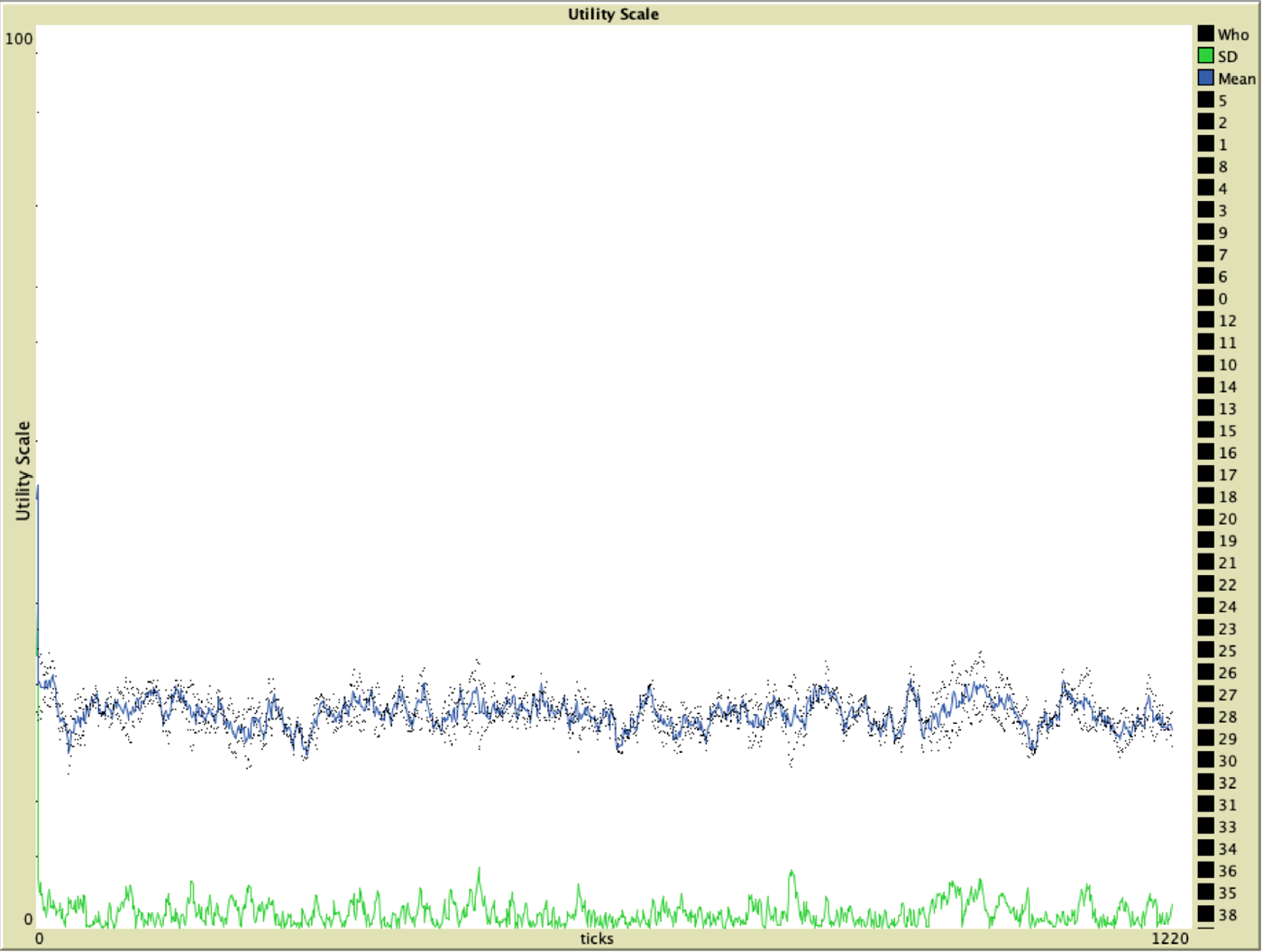
Task: Click the green SD legend color swatch
Action: tap(1205, 56)
